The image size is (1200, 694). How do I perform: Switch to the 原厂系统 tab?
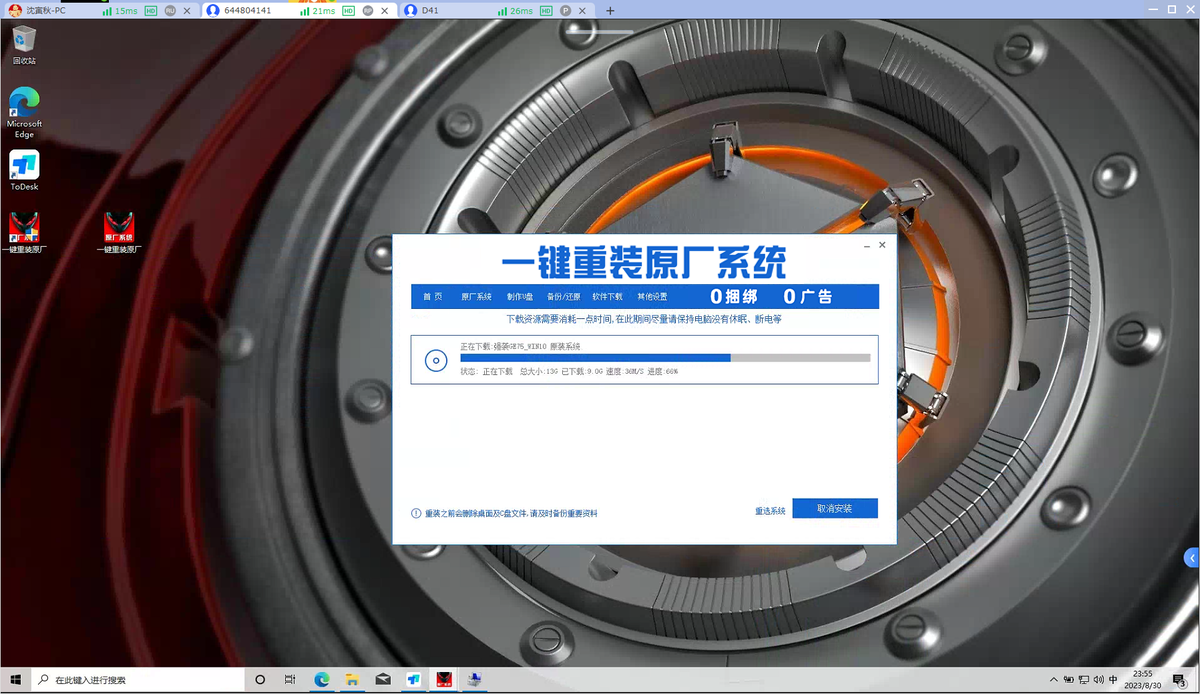pyautogui.click(x=476, y=297)
